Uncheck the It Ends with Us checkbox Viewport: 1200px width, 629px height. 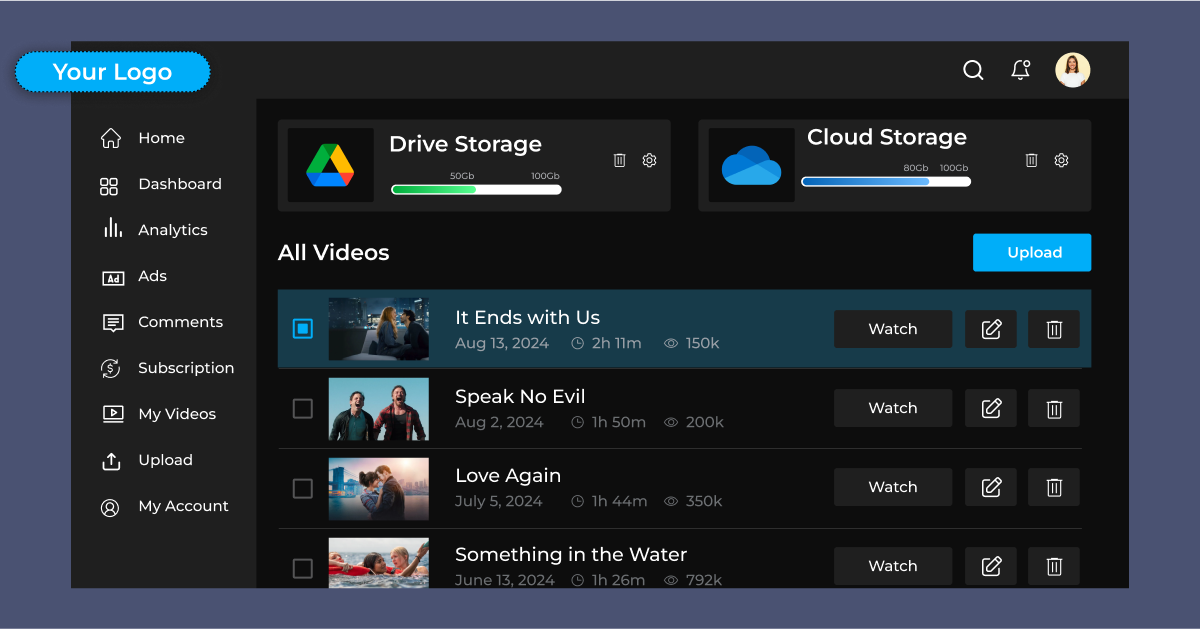pos(302,328)
